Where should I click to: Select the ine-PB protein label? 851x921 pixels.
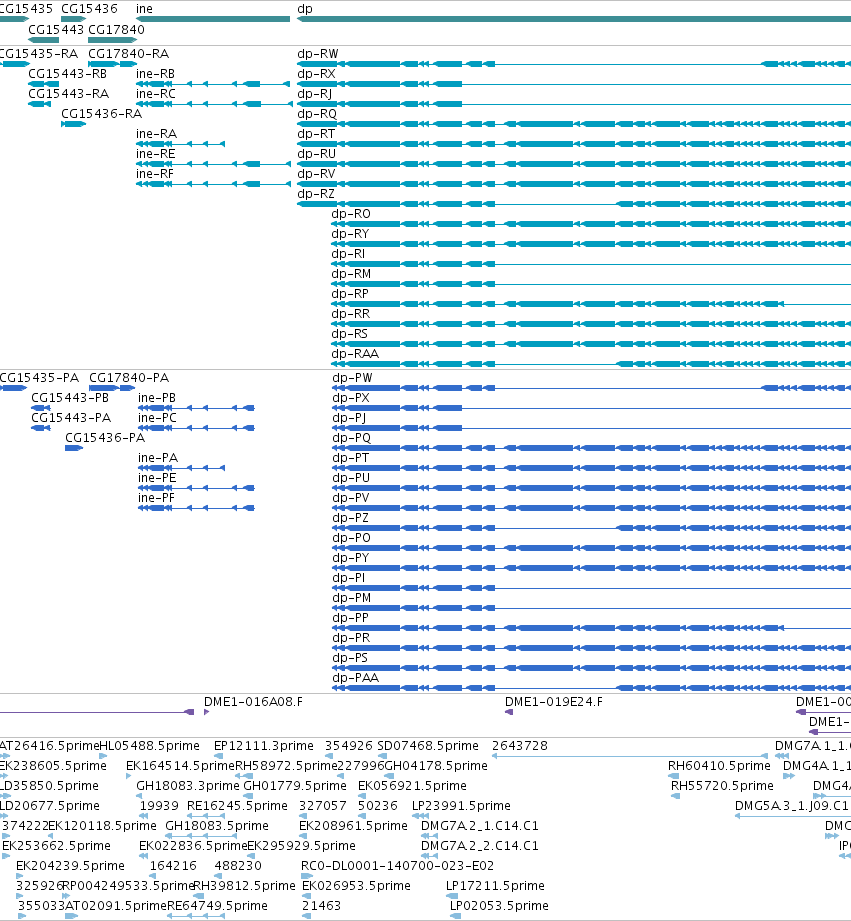157,397
